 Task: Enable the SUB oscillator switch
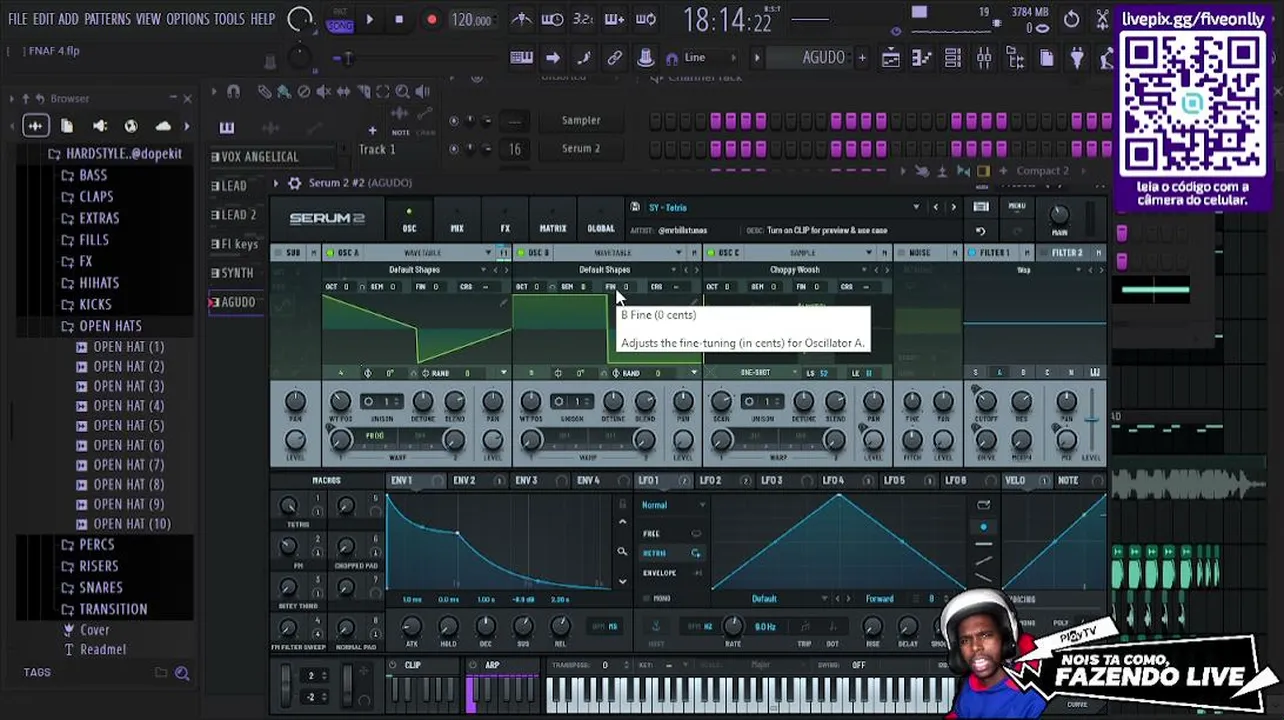coord(279,253)
